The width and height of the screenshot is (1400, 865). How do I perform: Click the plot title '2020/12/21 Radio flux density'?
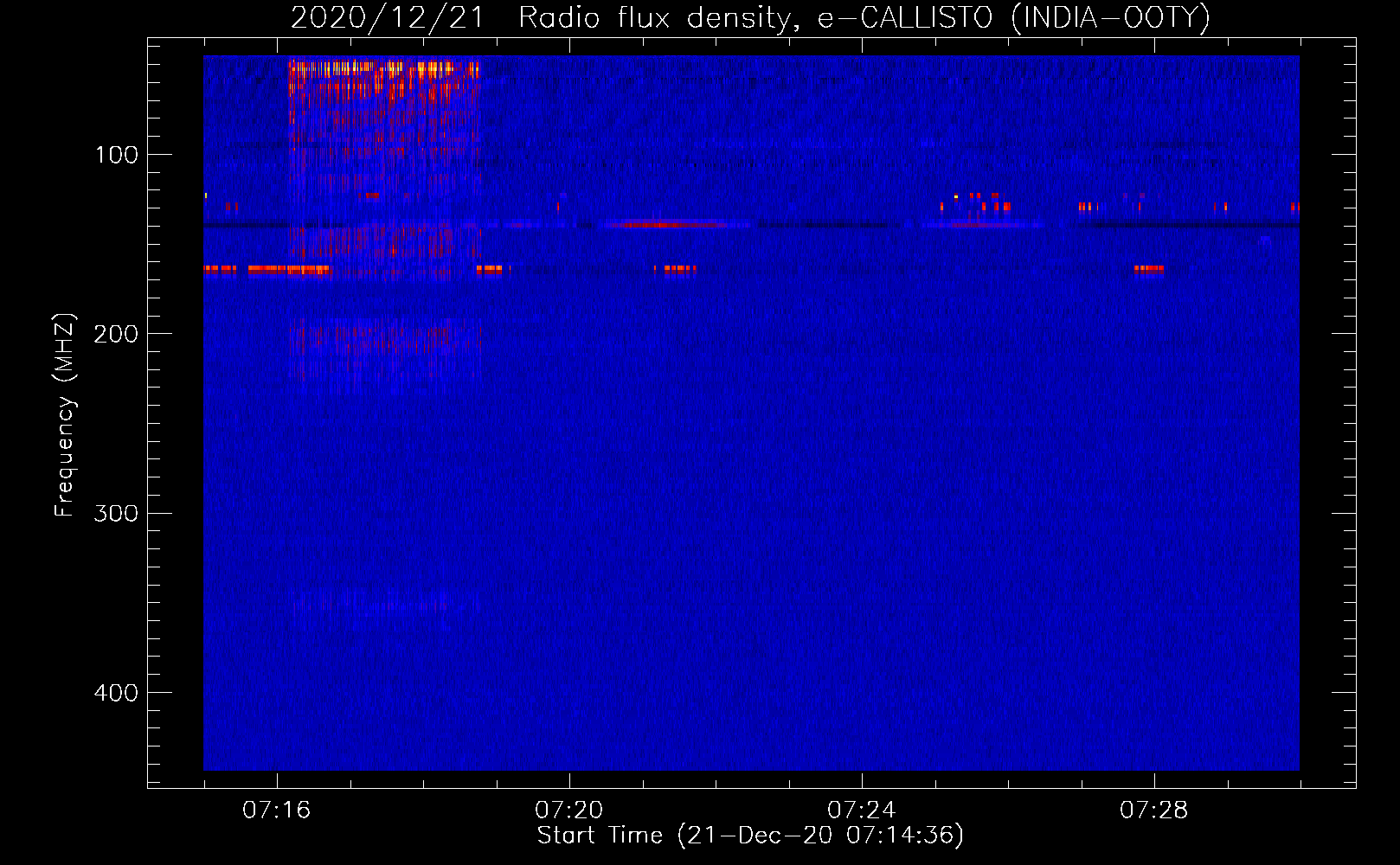[x=749, y=17]
